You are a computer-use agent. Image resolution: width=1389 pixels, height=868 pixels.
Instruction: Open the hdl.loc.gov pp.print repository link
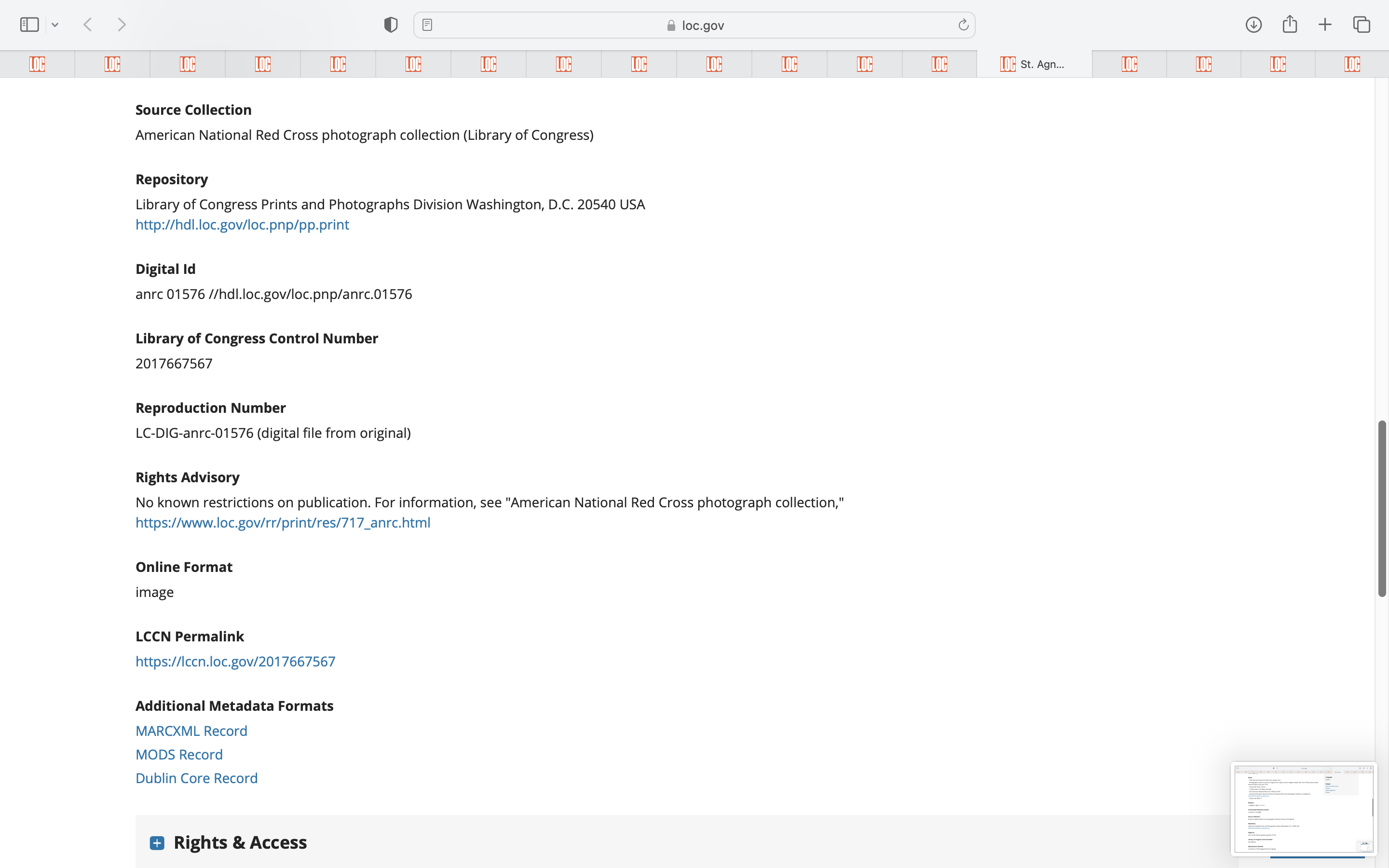(242, 224)
